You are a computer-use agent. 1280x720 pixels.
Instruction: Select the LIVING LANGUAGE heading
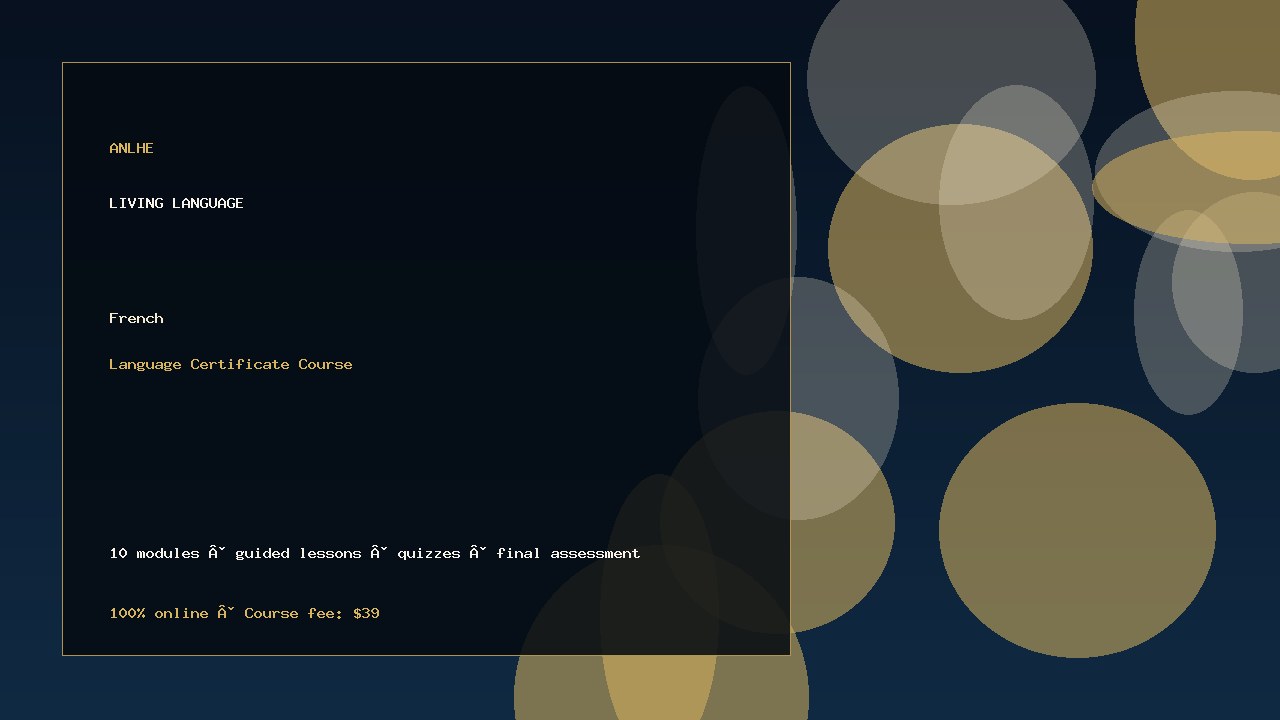tap(176, 203)
